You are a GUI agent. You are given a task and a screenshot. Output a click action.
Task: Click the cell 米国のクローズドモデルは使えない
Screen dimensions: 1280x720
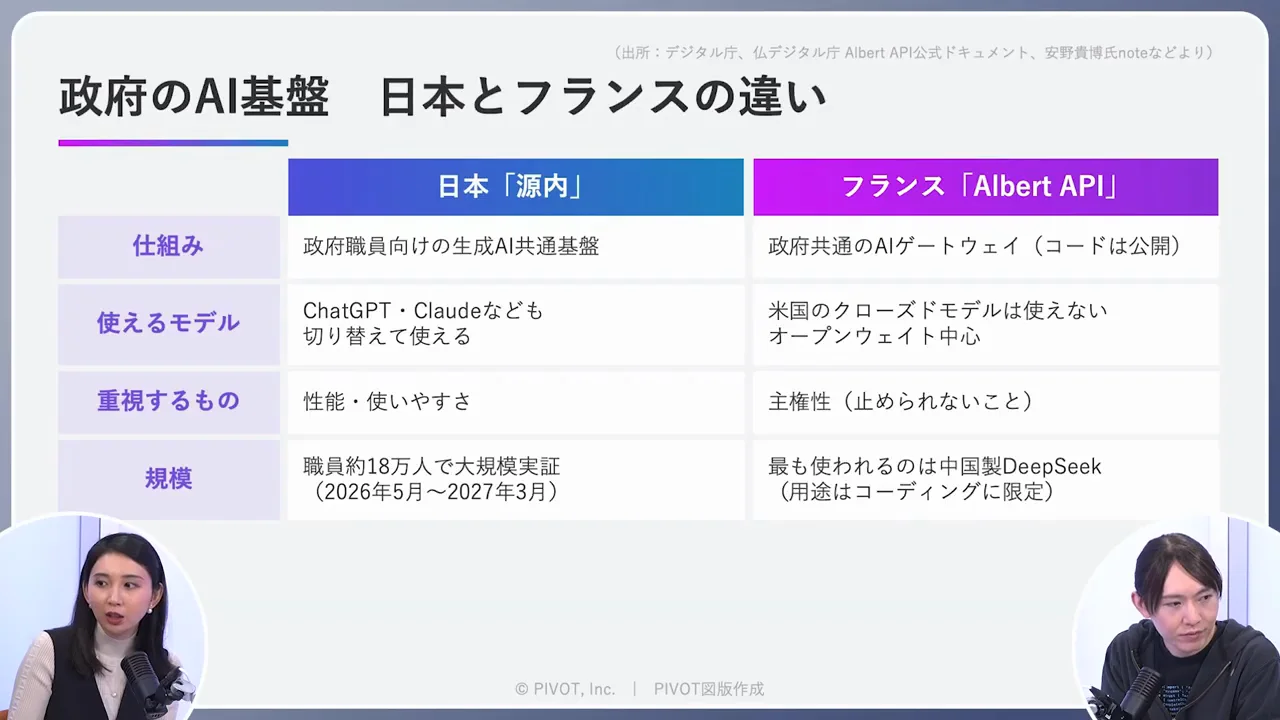985,323
